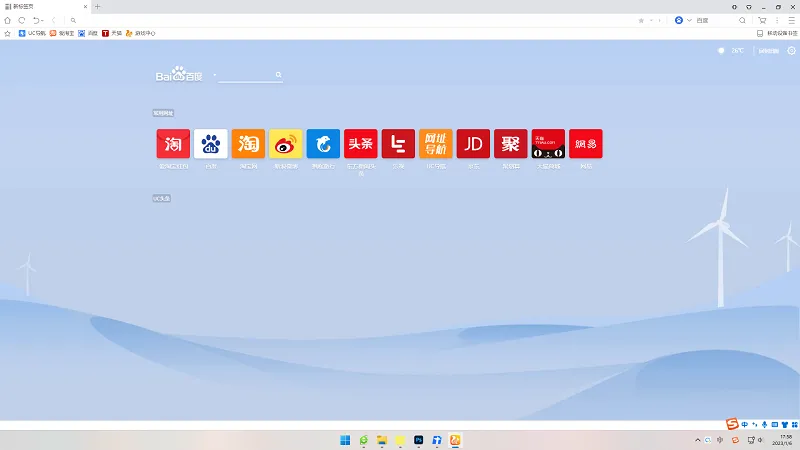This screenshot has height=450, width=800.
Task: Expand dropdown next to bookmark star
Action: point(651,20)
